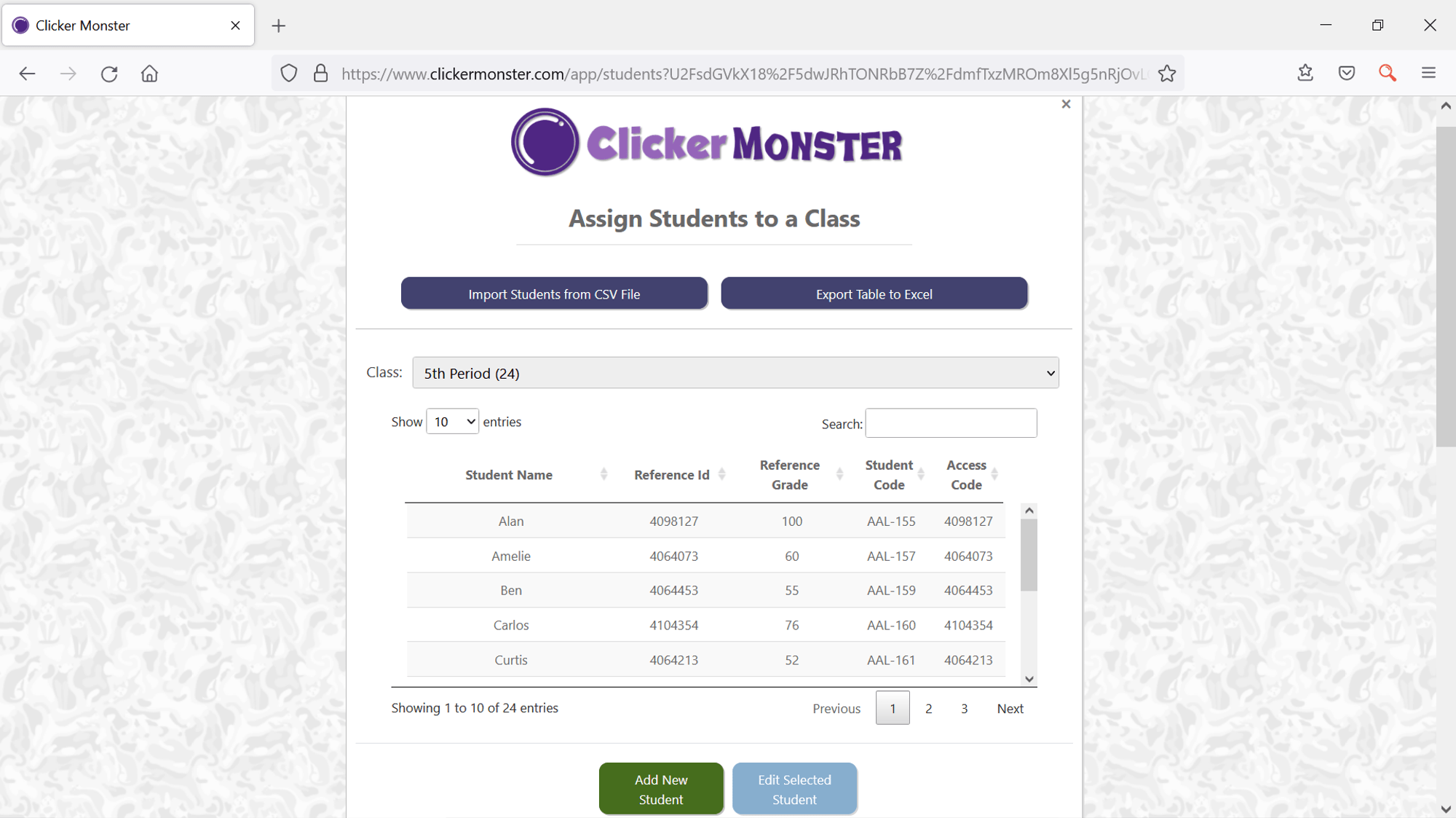Screen dimensions: 1456x818
Task: Click Import Students from CSV File
Action: (x=554, y=294)
